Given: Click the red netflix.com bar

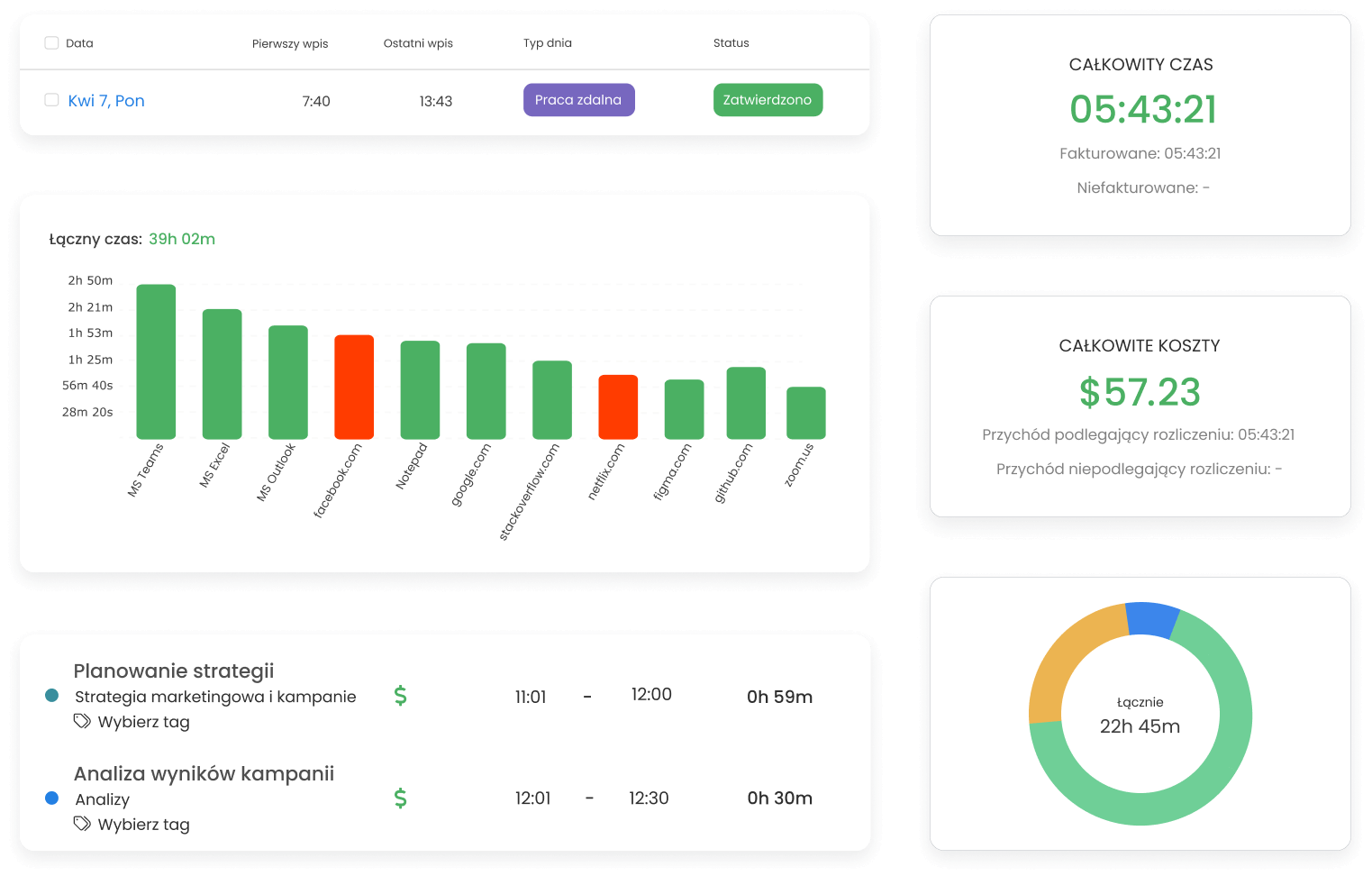Looking at the screenshot, I should [x=618, y=407].
